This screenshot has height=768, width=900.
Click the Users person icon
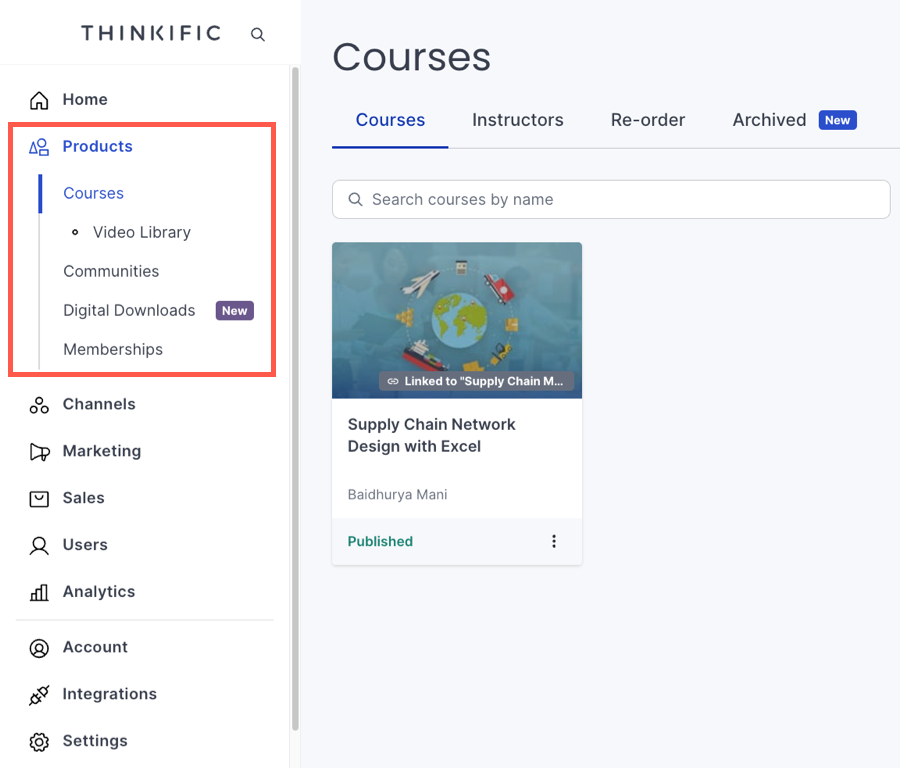point(39,545)
